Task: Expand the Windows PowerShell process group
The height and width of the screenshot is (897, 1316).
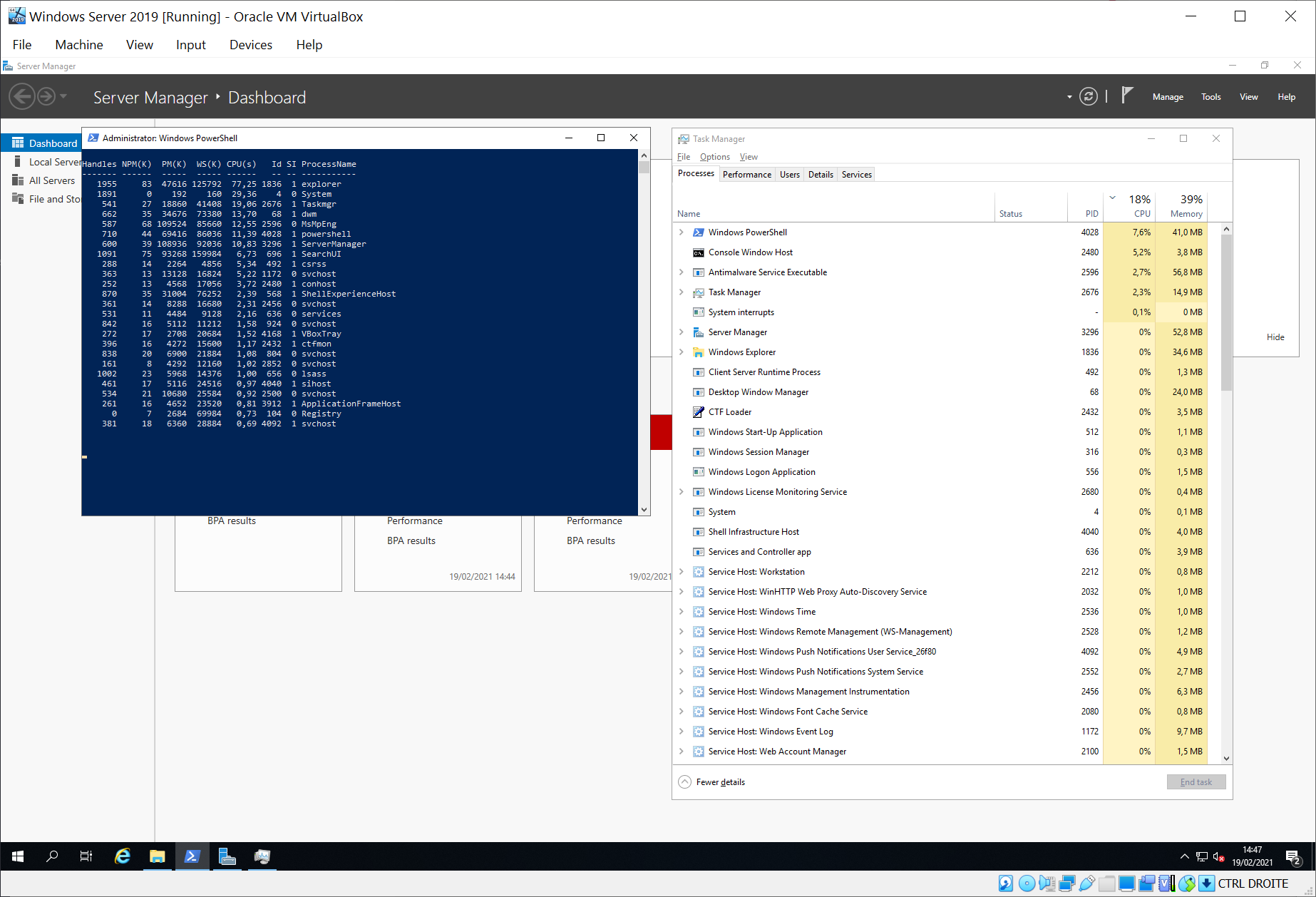Action: point(682,232)
